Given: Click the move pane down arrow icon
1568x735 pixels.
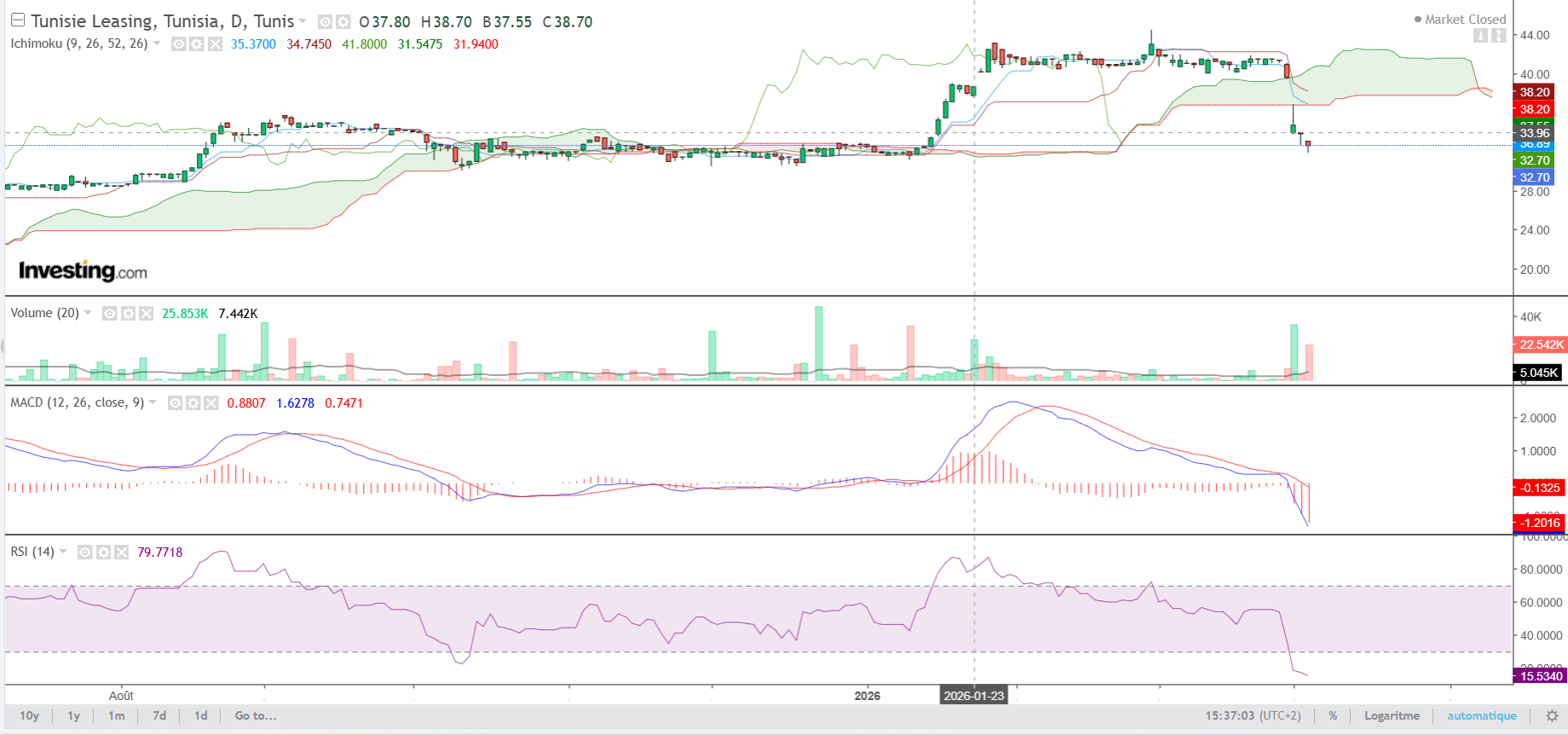Looking at the screenshot, I should click(x=1481, y=36).
